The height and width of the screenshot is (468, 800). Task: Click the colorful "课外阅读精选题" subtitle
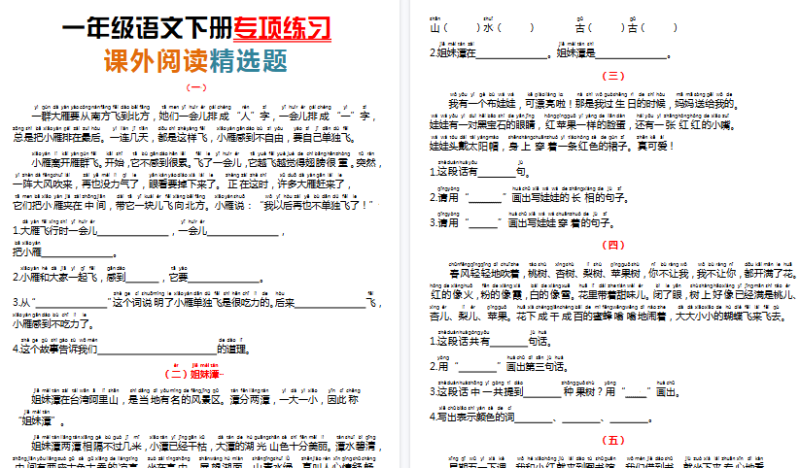(196, 61)
